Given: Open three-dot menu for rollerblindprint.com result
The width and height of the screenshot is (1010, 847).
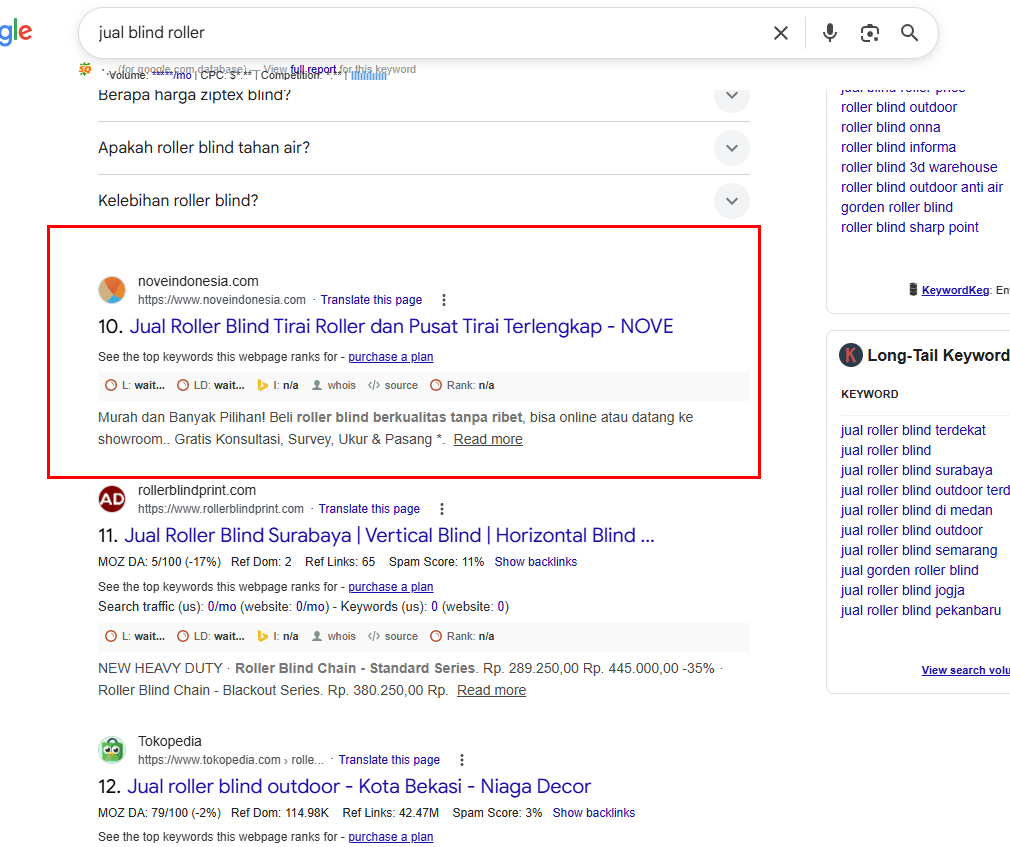Looking at the screenshot, I should click(x=442, y=509).
